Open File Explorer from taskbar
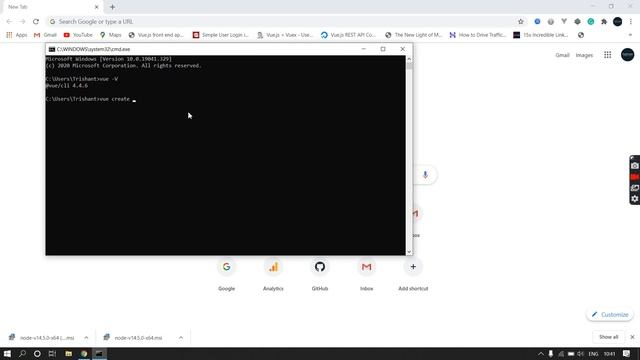 coord(69,353)
